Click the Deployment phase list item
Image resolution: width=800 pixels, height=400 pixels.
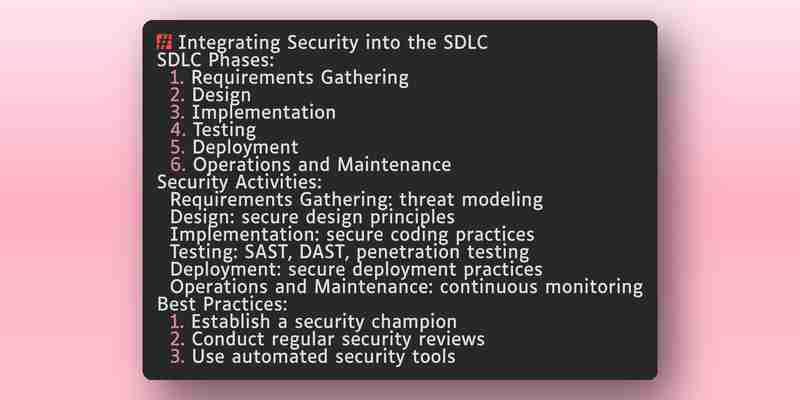click(x=234, y=147)
